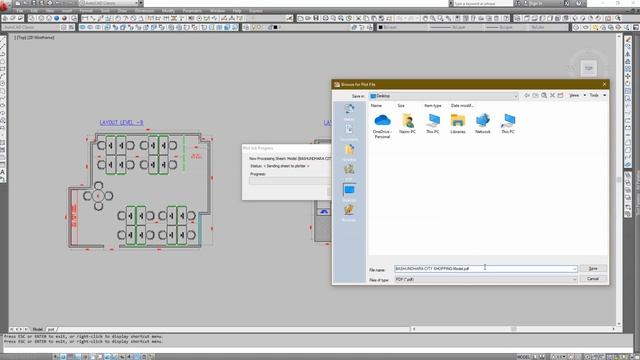
Task: Click the blue sphere visual style icon
Action: [56, 18]
